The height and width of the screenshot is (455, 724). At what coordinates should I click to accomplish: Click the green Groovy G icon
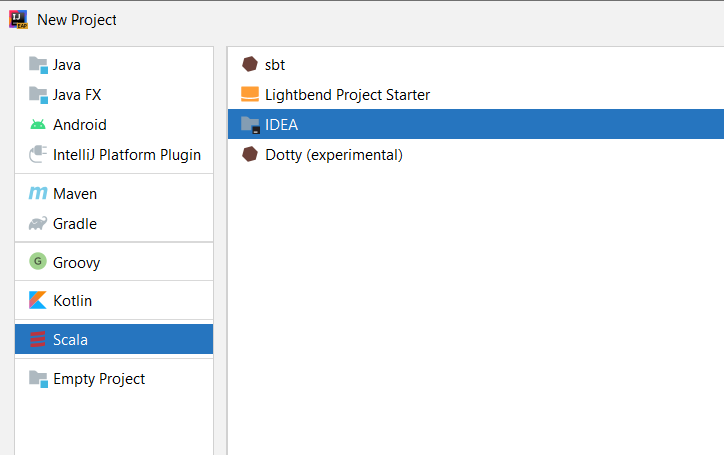pos(38,261)
